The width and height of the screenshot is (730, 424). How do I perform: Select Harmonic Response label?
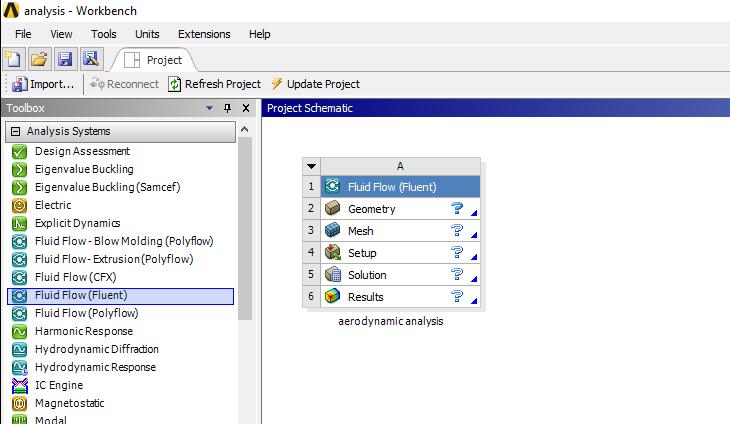click(x=84, y=331)
